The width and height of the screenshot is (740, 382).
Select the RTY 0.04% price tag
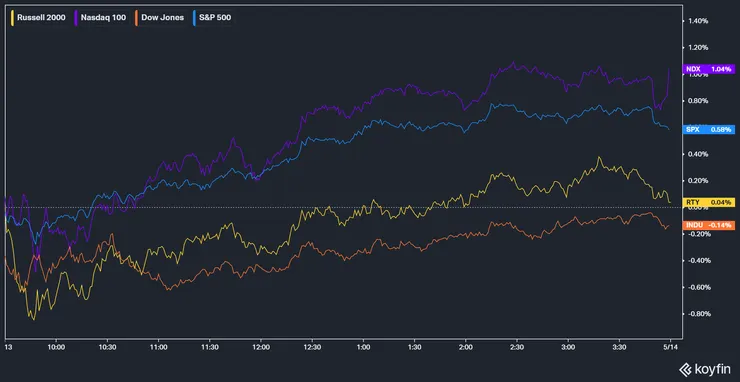(708, 202)
